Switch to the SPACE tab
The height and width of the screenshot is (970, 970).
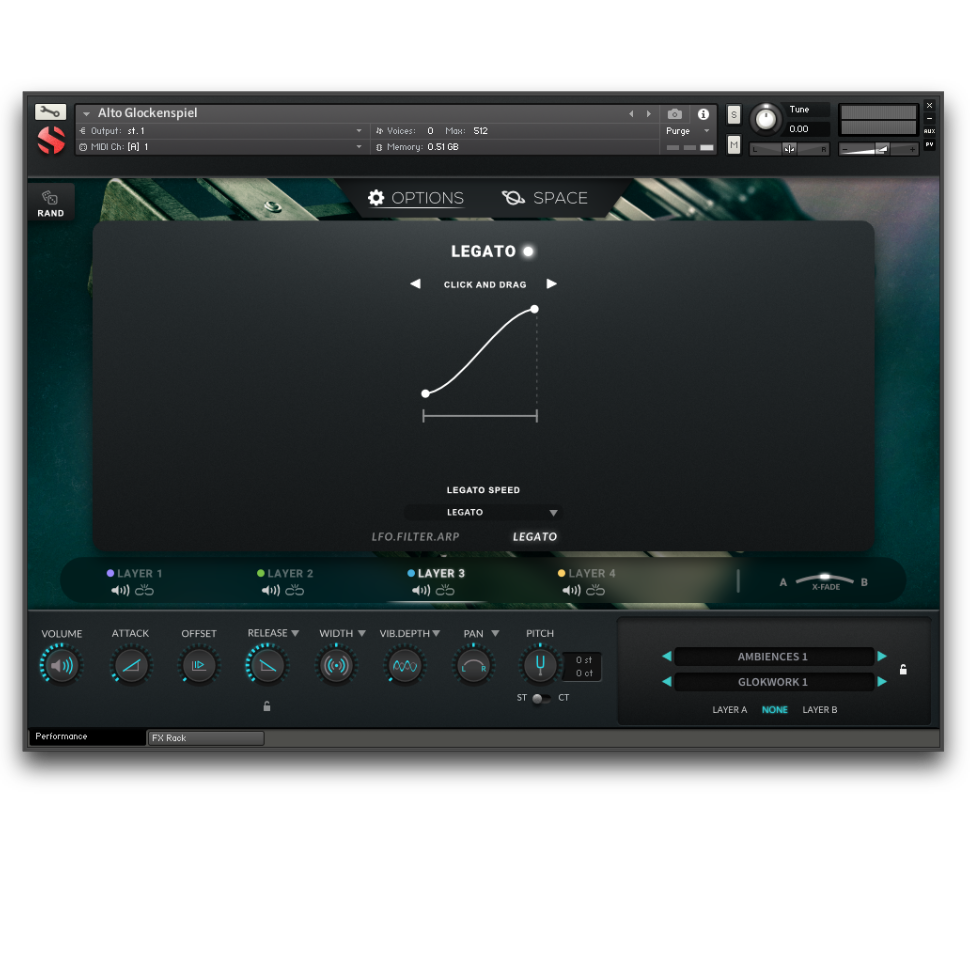[545, 198]
